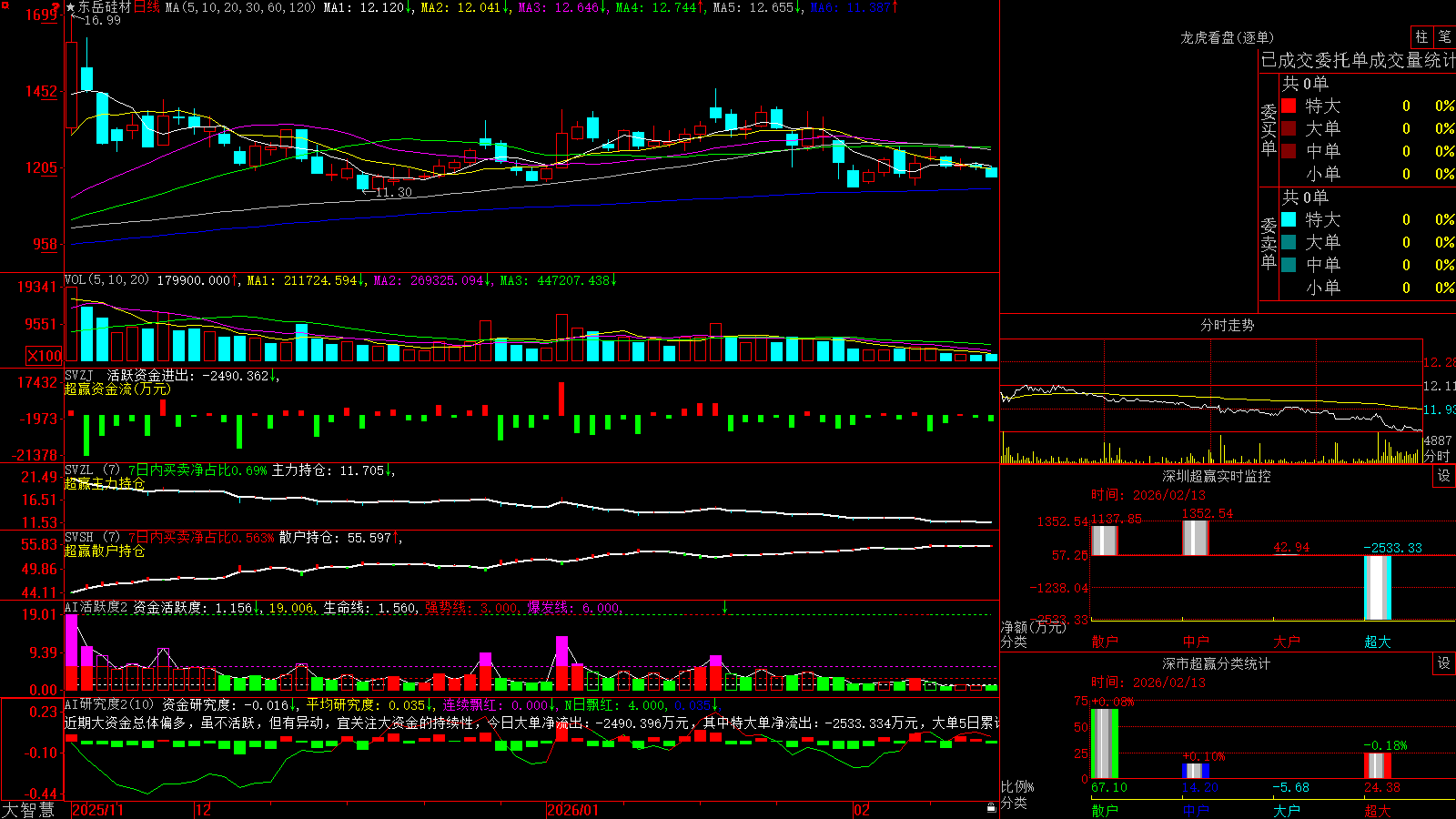Image resolution: width=1456 pixels, height=819 pixels.
Task: Click the red 特大 buy-order color swatch
Action: tap(1289, 106)
